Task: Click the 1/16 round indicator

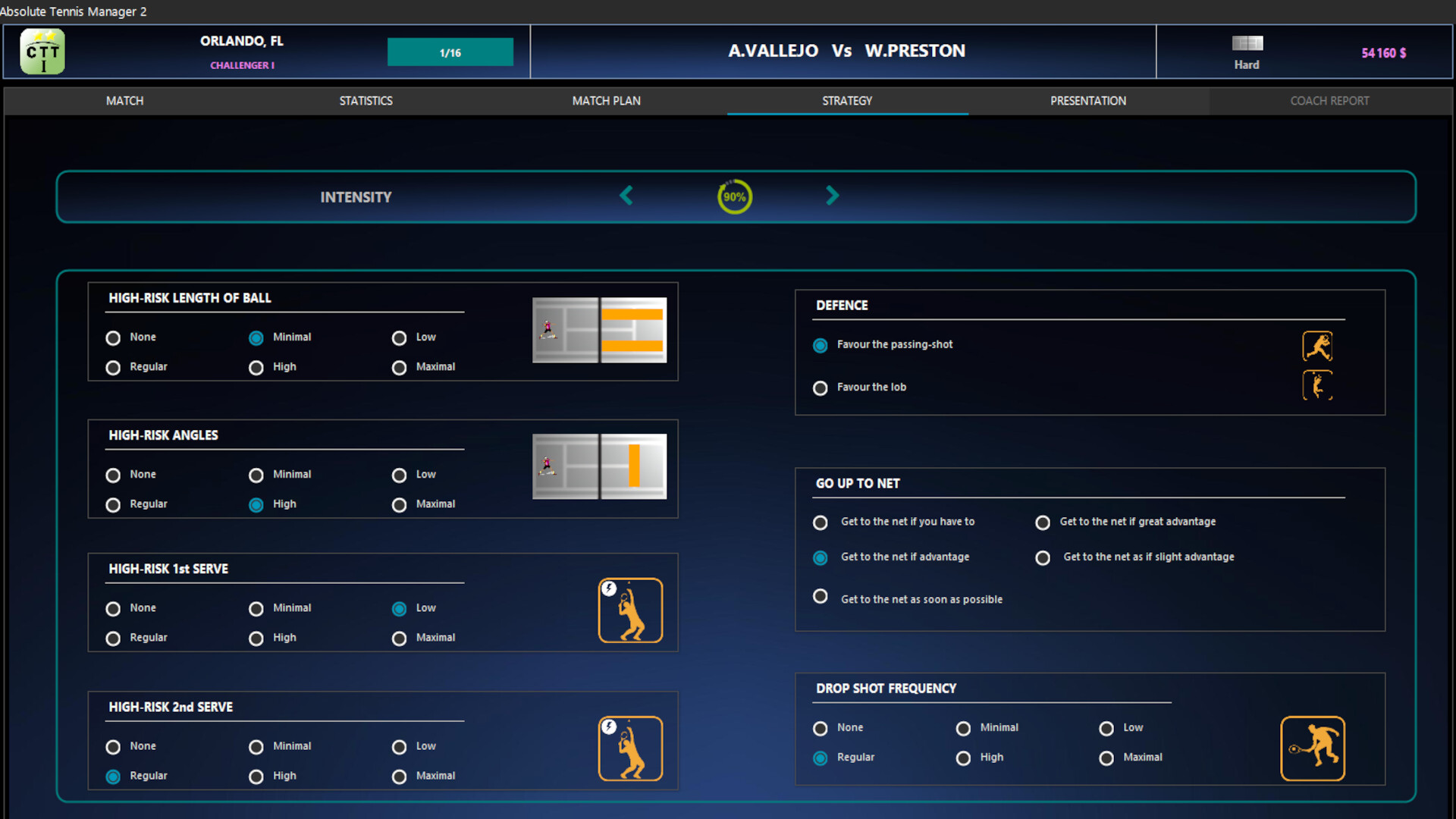Action: (450, 52)
